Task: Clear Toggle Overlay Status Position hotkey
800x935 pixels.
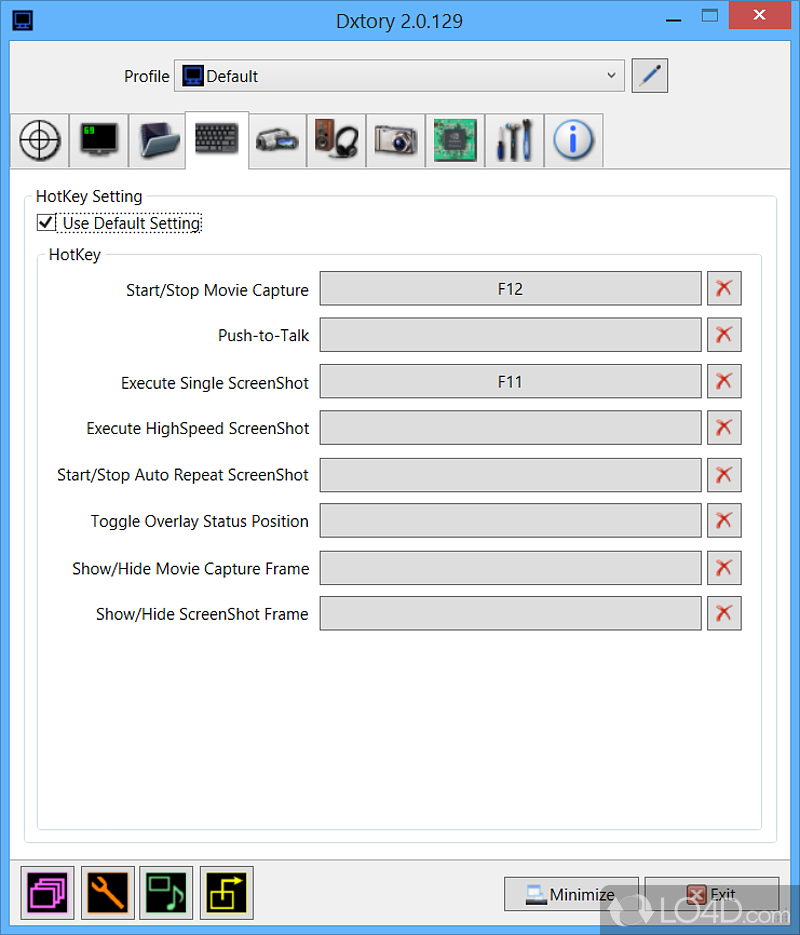Action: click(x=724, y=521)
